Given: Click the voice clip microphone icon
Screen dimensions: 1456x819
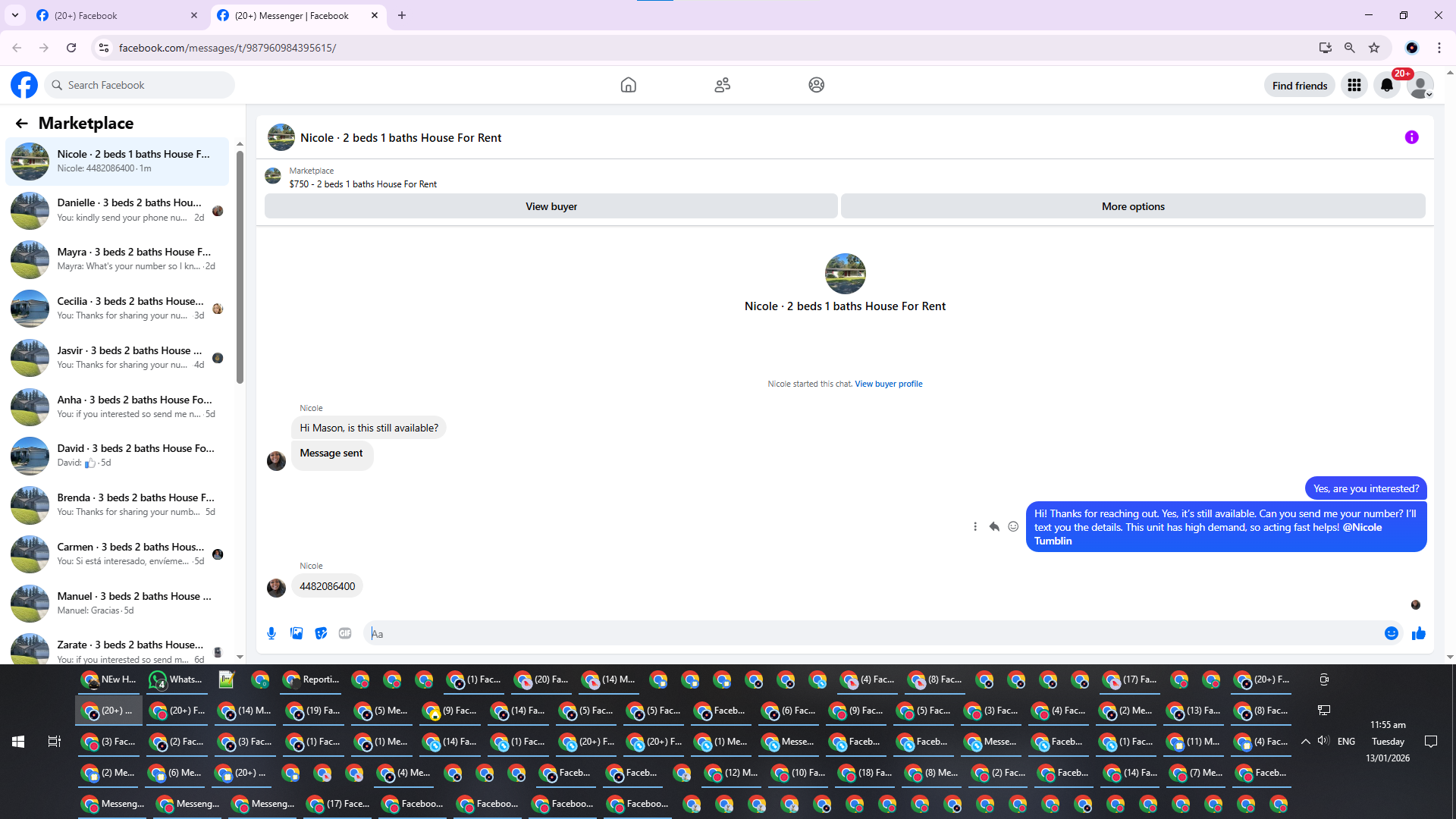Looking at the screenshot, I should 271,633.
